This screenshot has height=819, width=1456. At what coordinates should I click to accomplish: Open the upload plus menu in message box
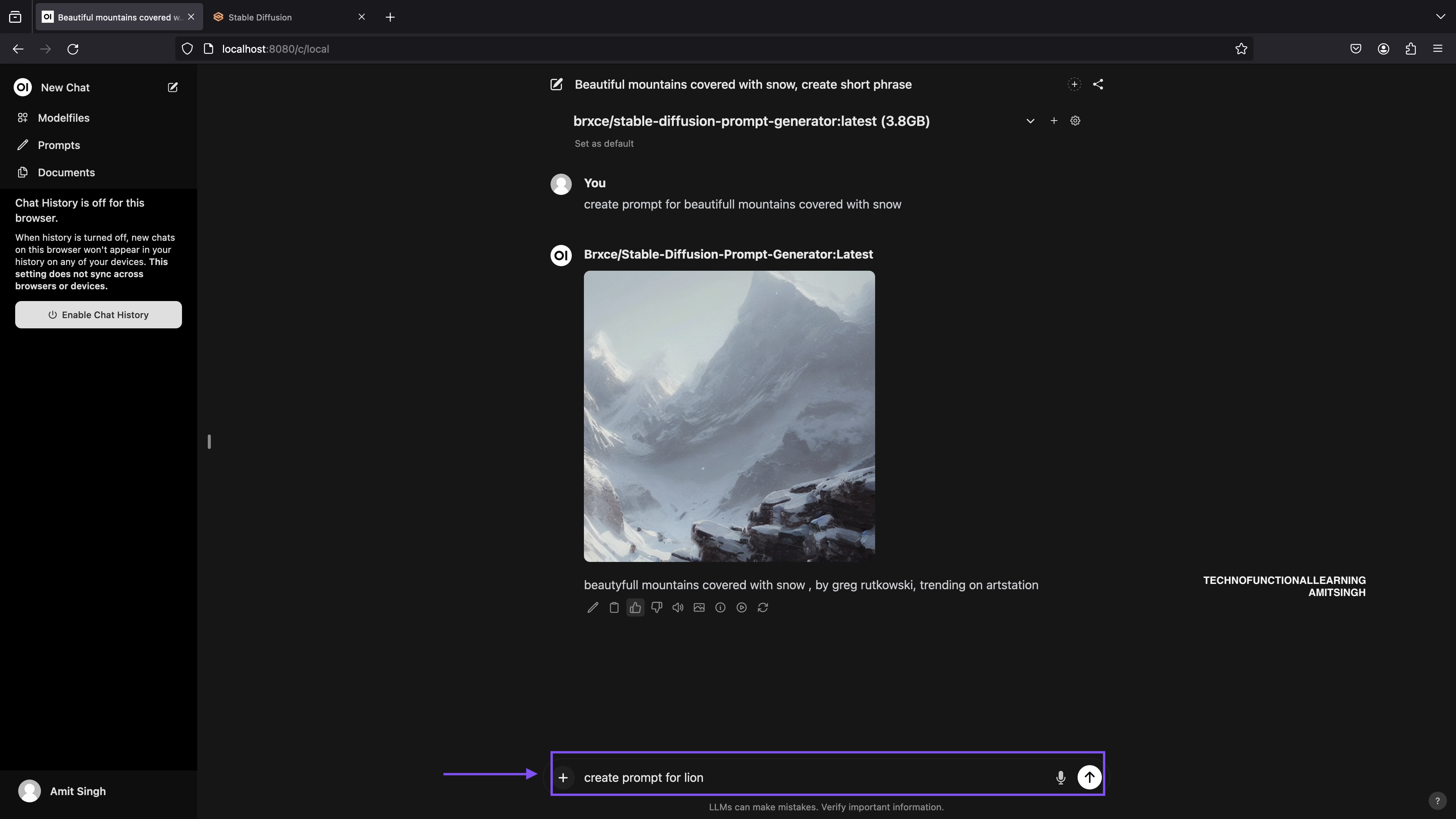pyautogui.click(x=563, y=778)
